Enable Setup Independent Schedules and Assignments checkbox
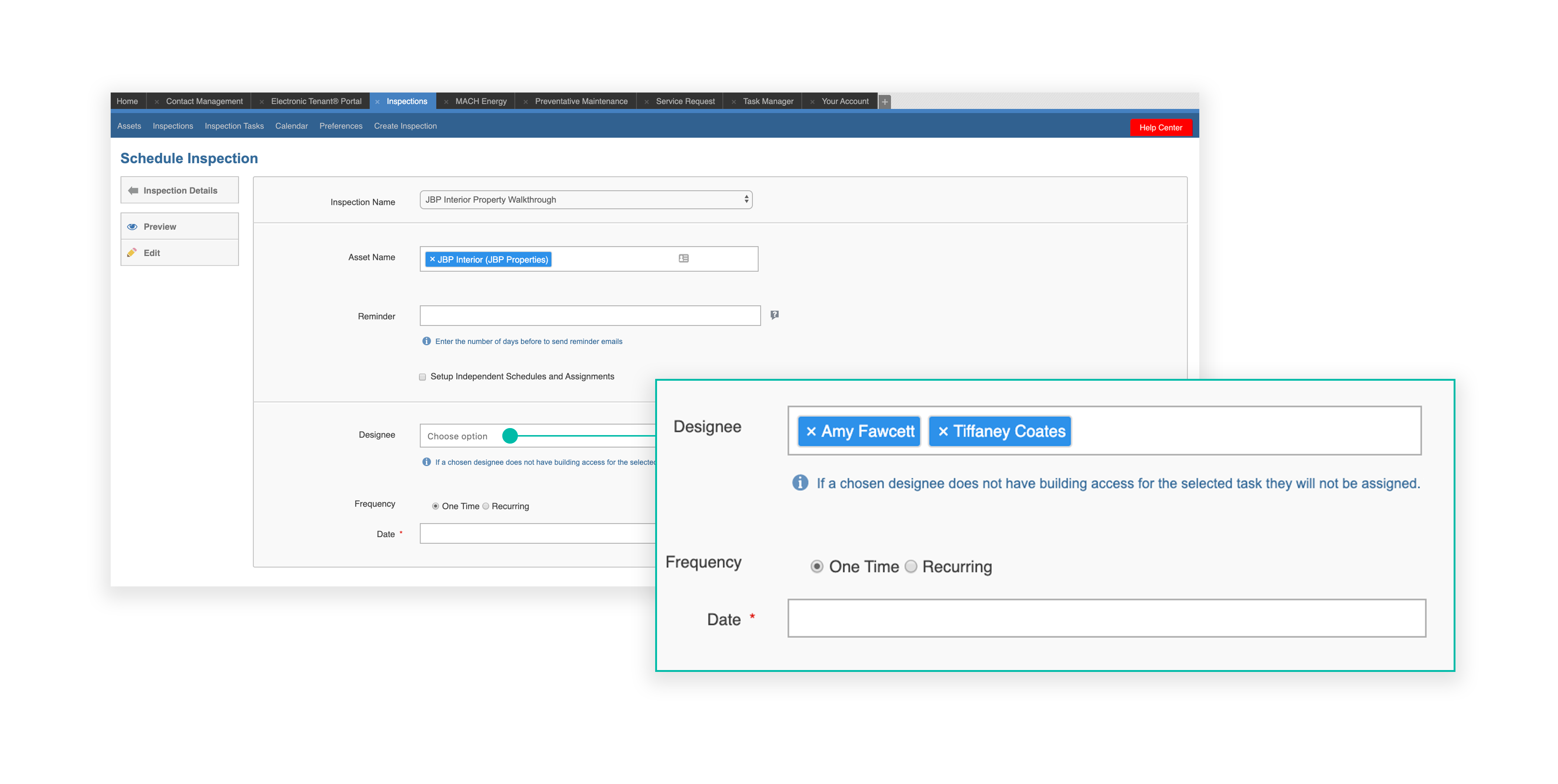The height and width of the screenshot is (784, 1558). tap(423, 377)
